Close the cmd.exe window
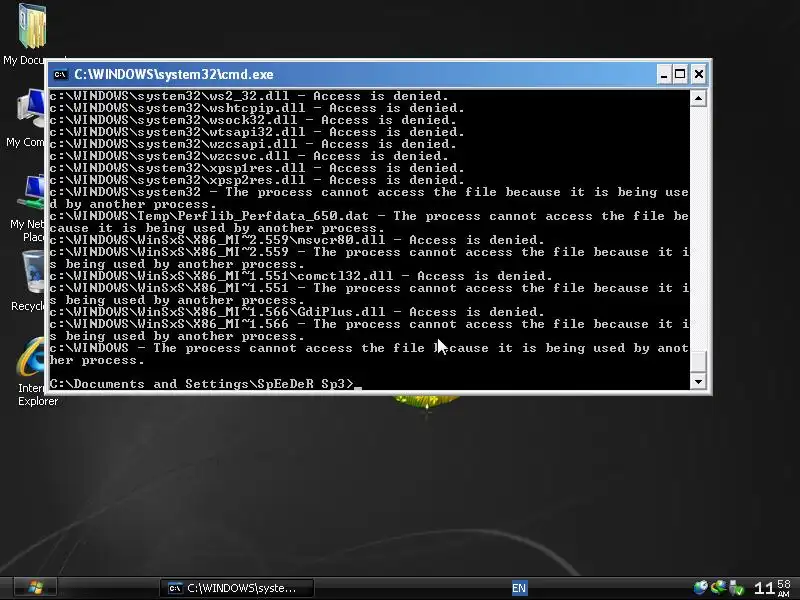 click(698, 74)
